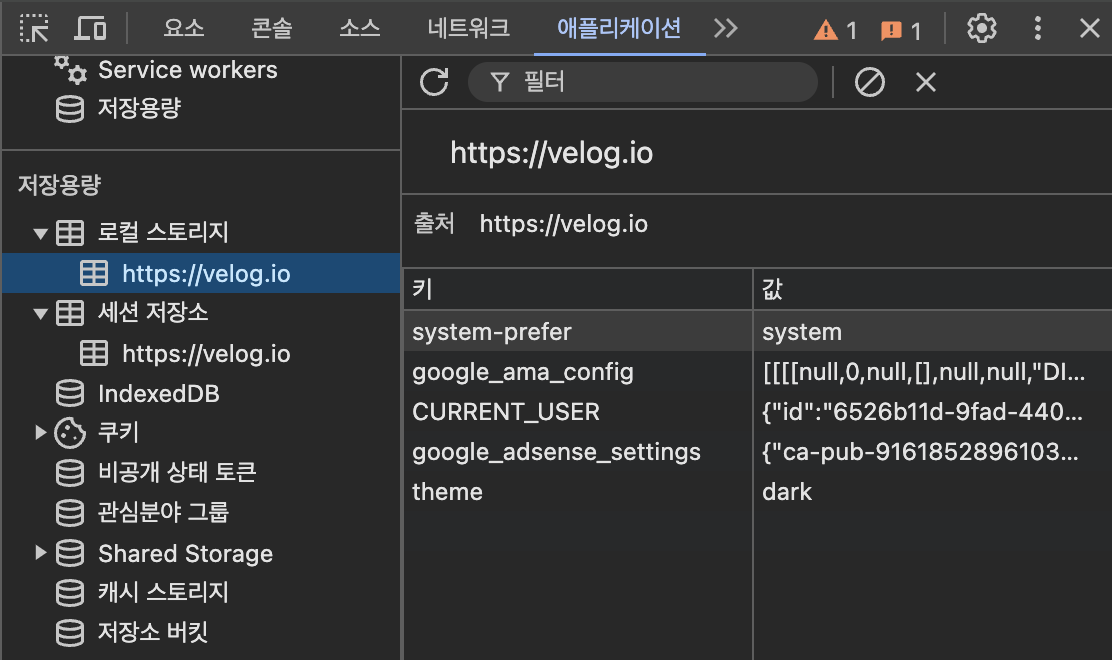Select the google_adsense_settings key
This screenshot has height=660, width=1112.
(x=556, y=452)
